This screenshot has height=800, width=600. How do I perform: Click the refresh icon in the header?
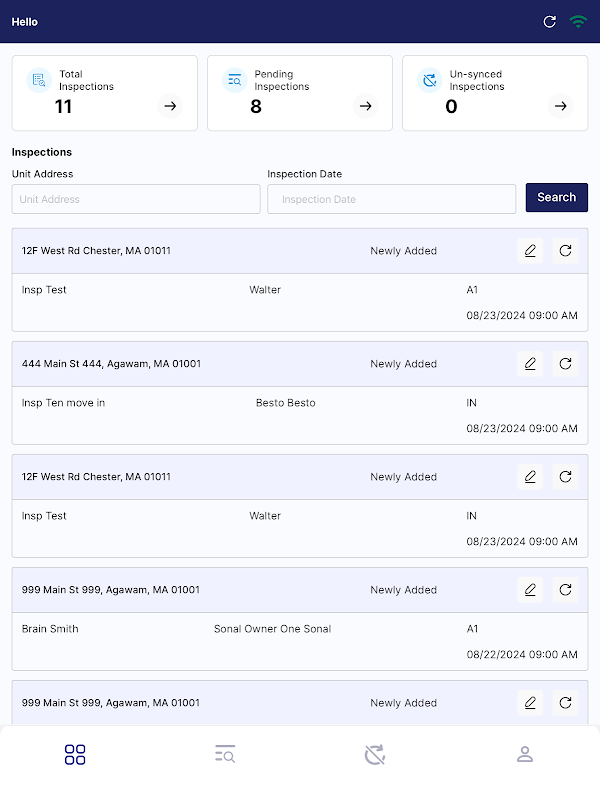click(549, 21)
